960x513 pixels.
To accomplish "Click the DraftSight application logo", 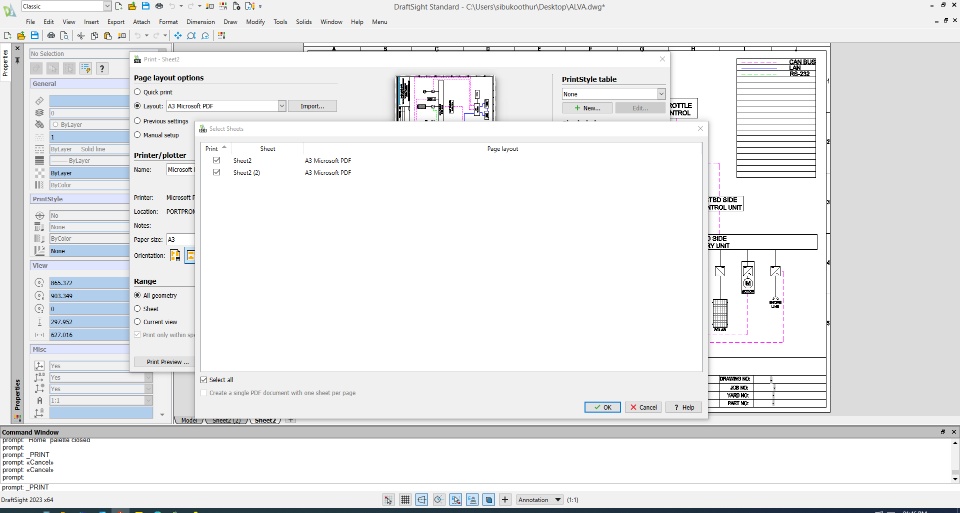I will (x=9, y=10).
